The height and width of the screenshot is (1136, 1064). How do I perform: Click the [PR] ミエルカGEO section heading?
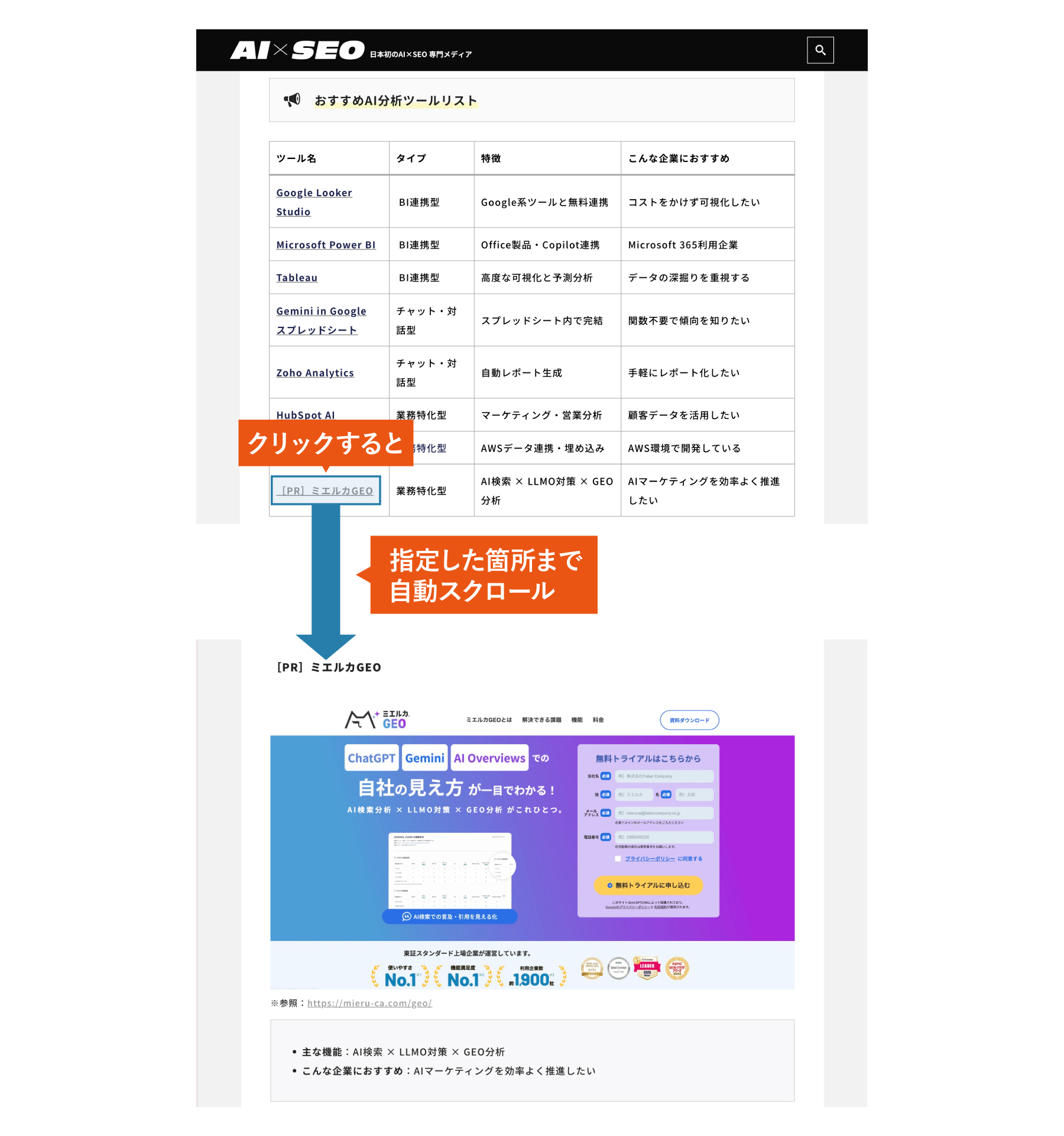(329, 667)
